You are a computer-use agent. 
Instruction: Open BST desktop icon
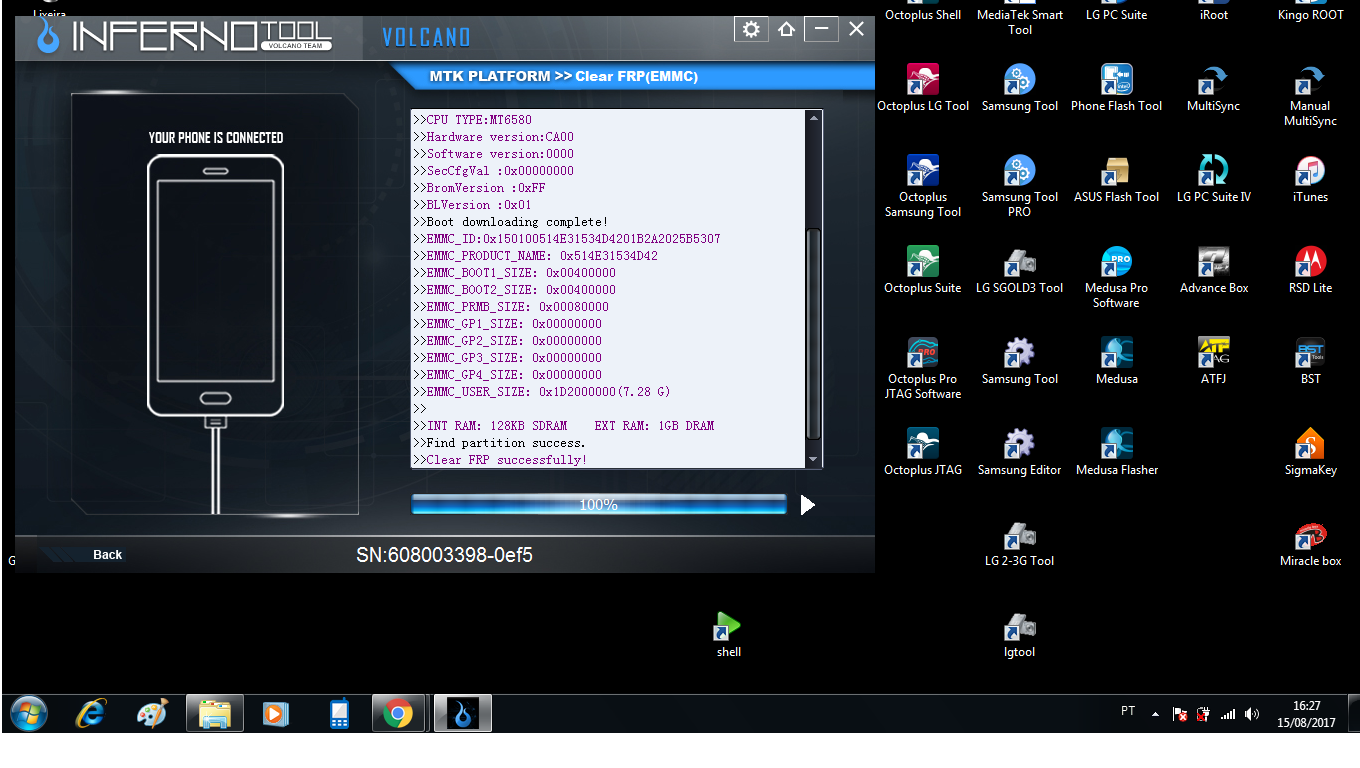pos(1310,361)
